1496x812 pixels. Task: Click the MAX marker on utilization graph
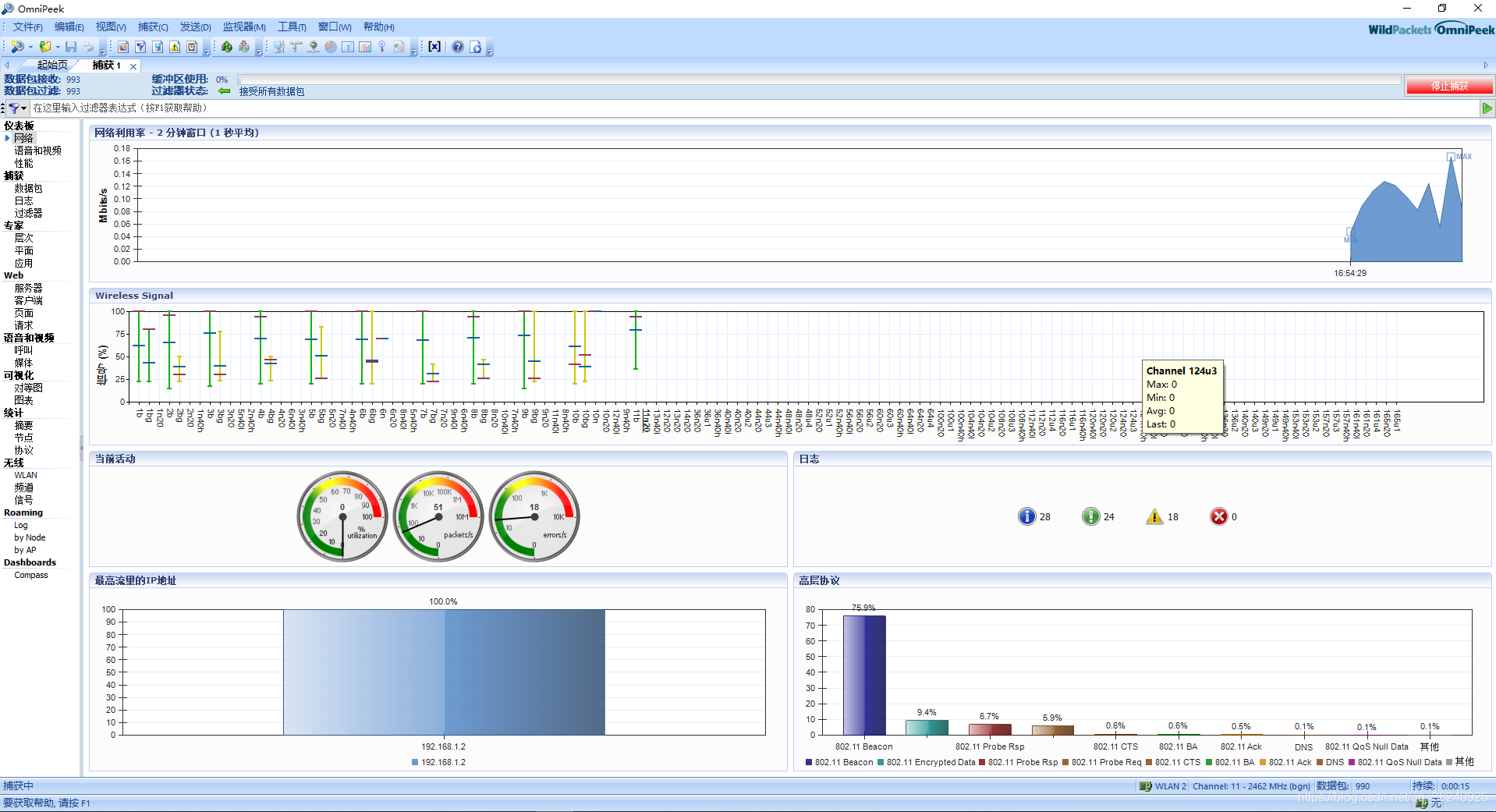coord(1451,157)
